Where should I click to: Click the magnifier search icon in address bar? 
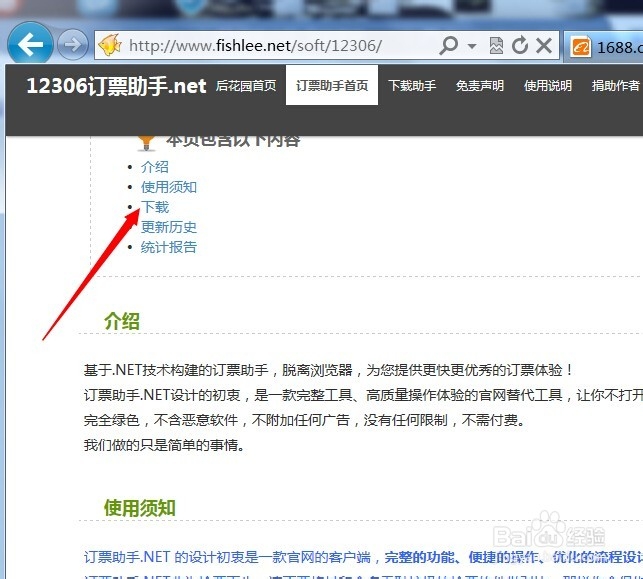(448, 45)
